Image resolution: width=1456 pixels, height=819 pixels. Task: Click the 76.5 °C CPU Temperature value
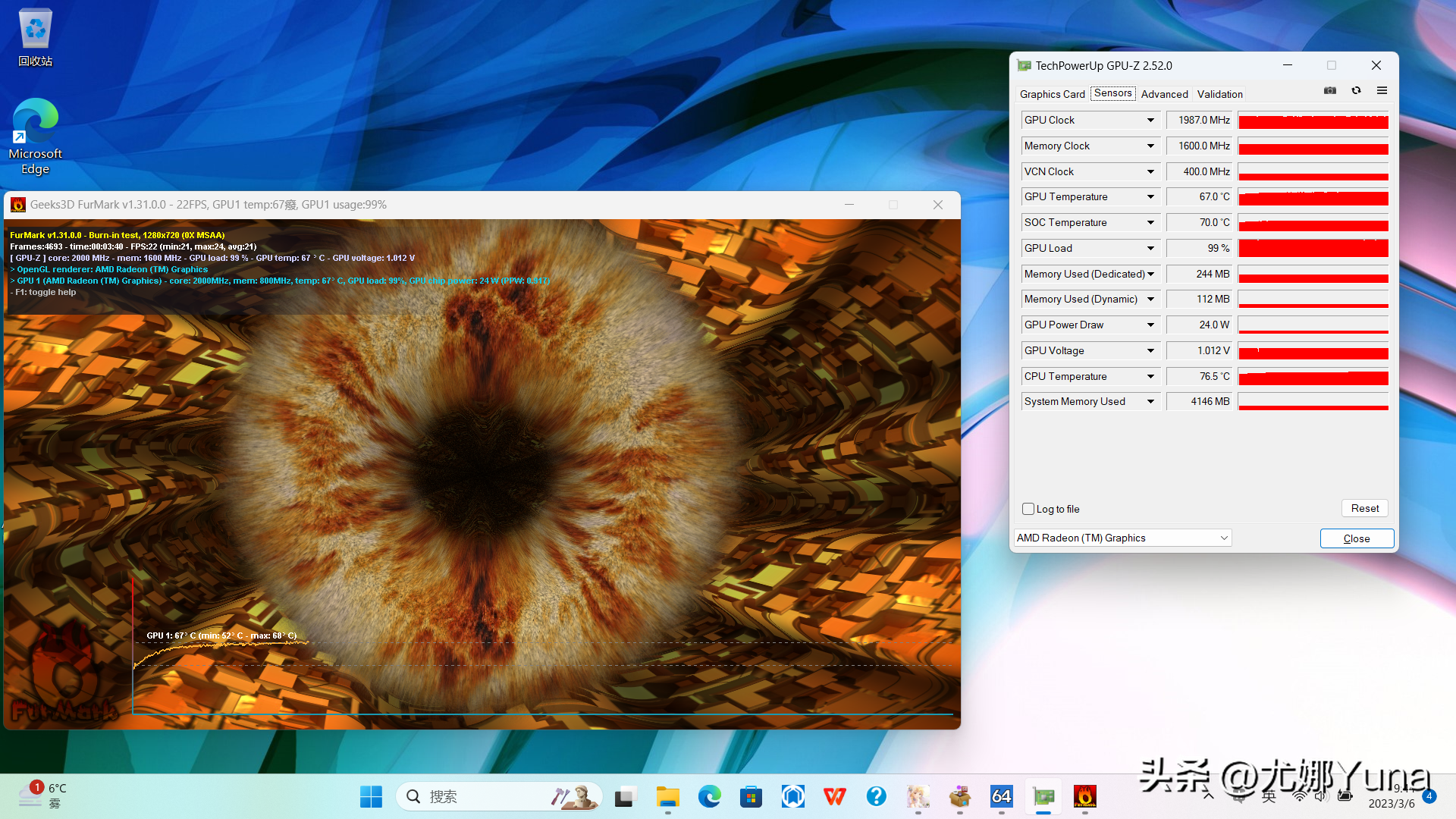(x=1201, y=376)
